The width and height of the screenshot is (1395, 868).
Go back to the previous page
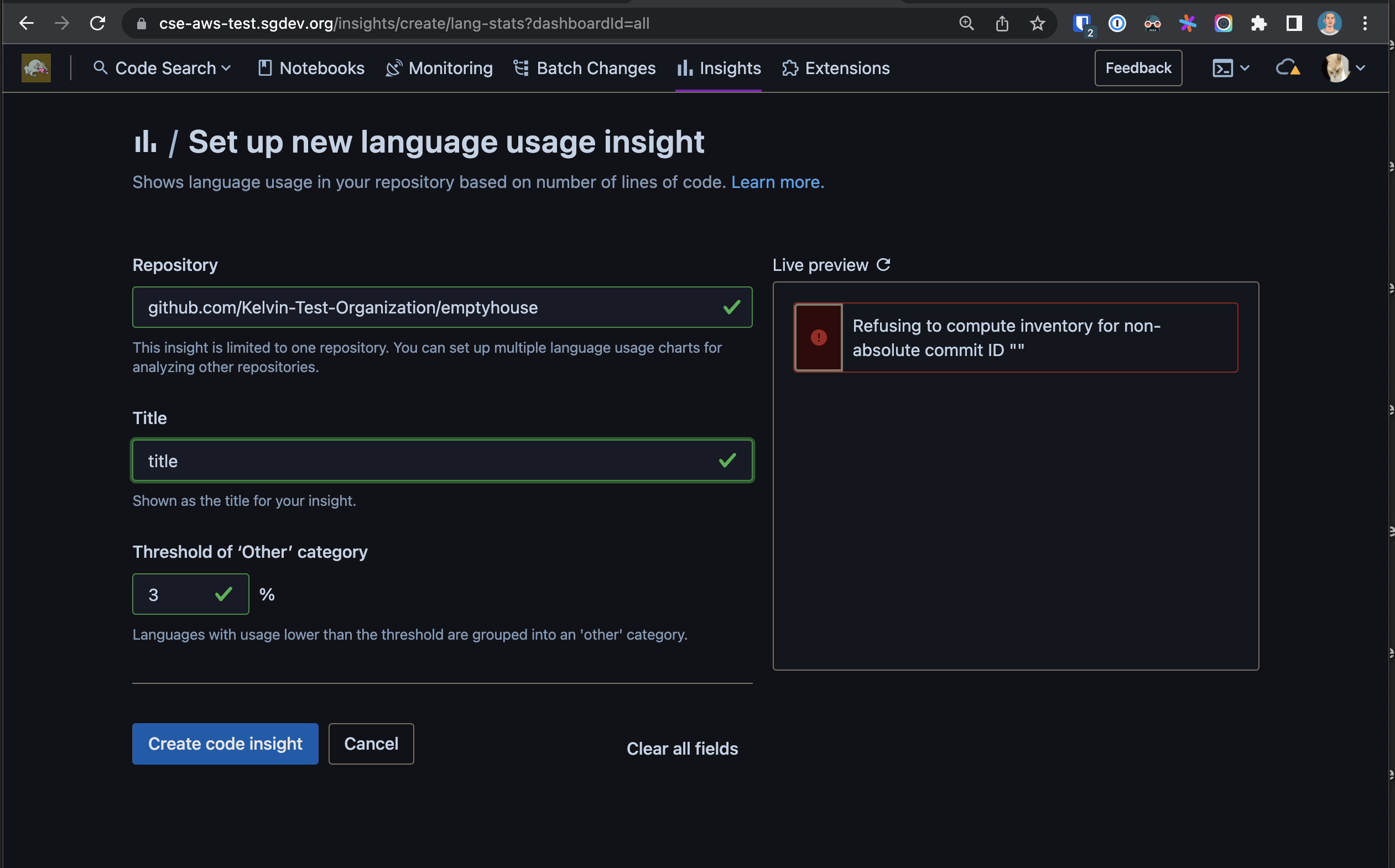[27, 24]
